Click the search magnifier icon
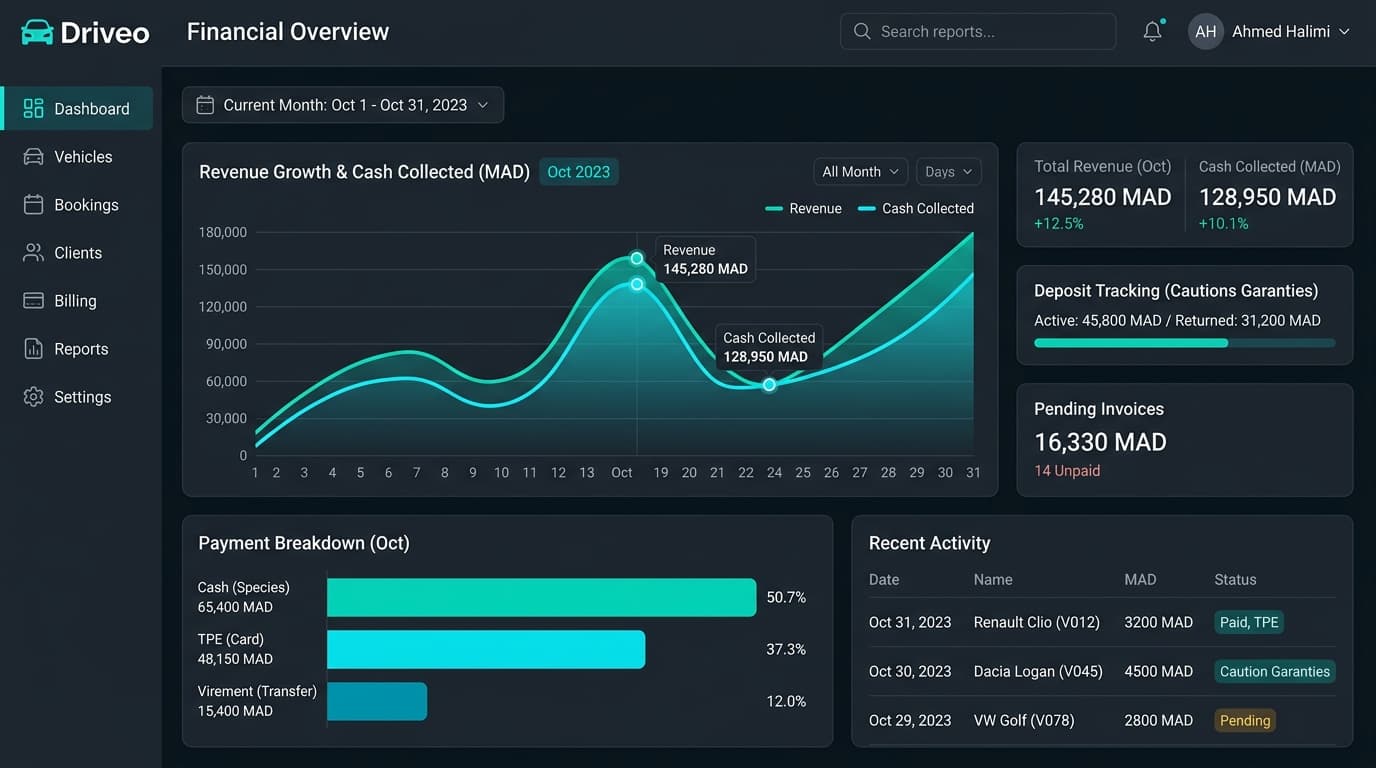 pyautogui.click(x=862, y=31)
